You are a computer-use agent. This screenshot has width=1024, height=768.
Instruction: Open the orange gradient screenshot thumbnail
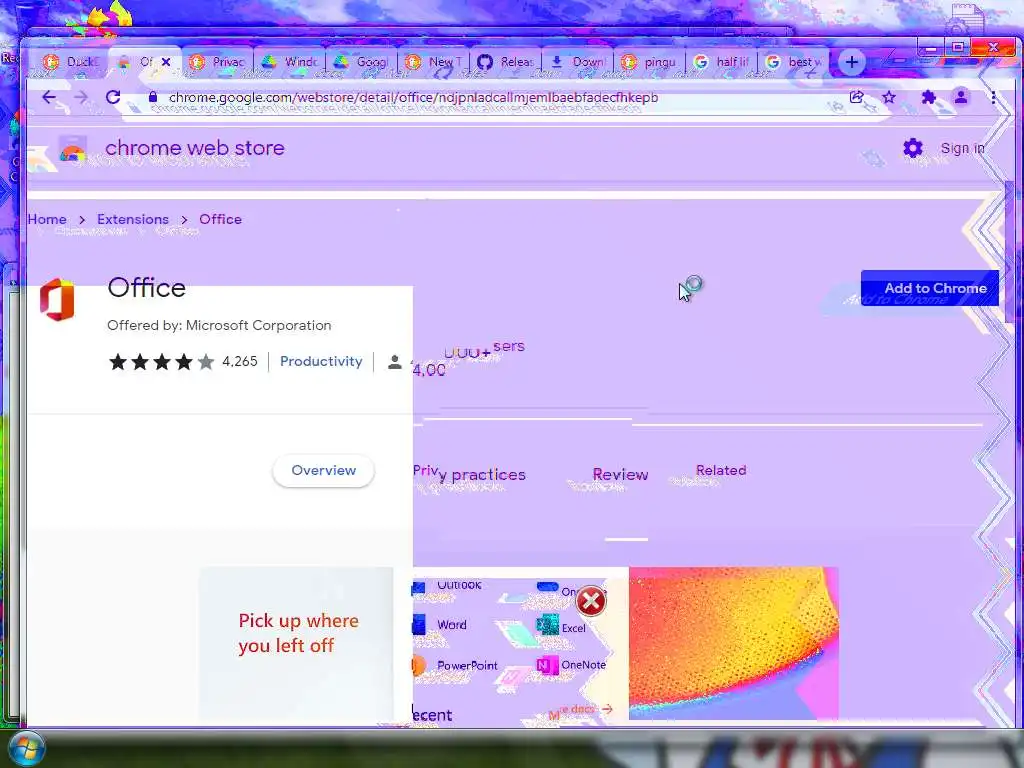tap(733, 643)
